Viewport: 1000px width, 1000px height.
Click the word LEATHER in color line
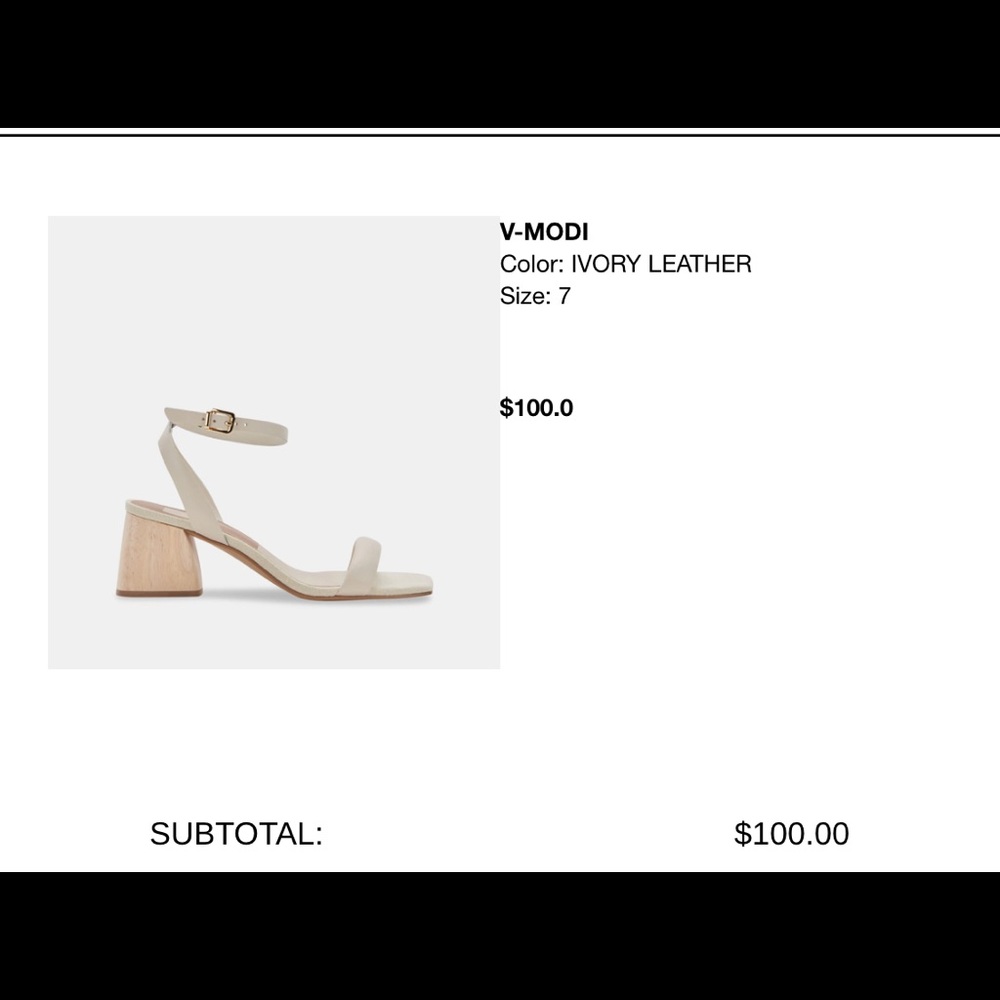tap(700, 264)
